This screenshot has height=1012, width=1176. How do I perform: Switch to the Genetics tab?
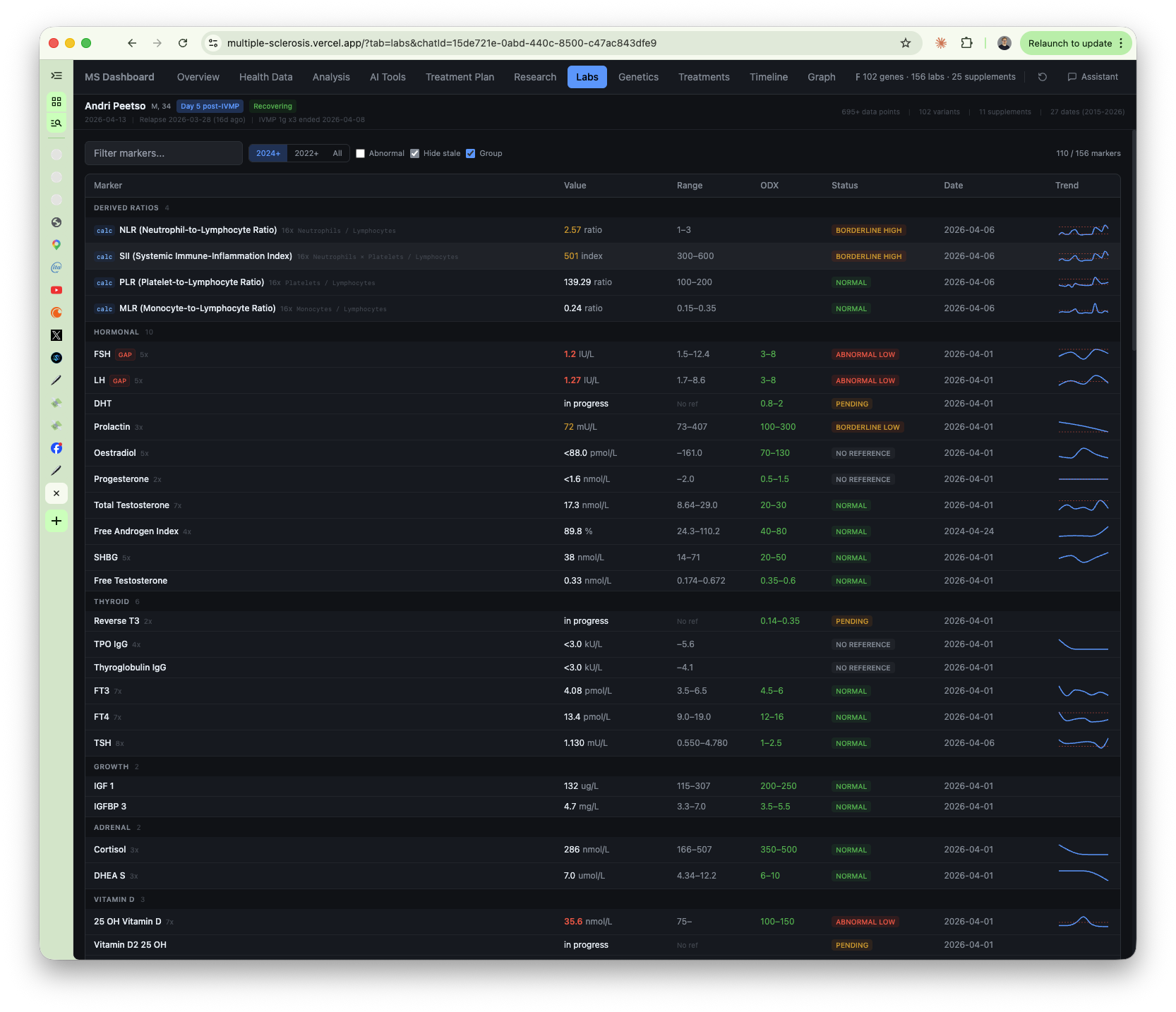click(x=638, y=77)
